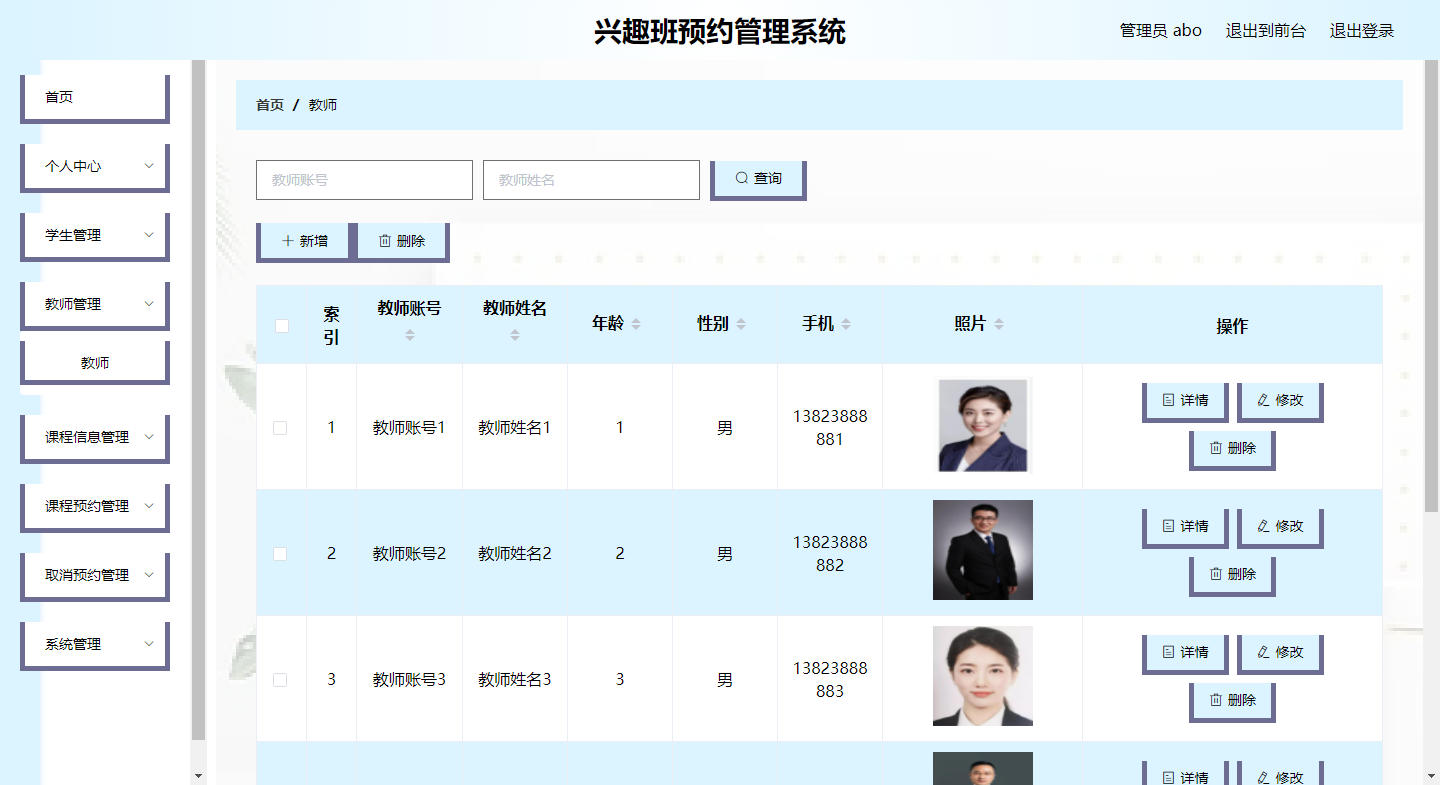Sort table by 手机 column arrows
1440x785 pixels.
tap(846, 324)
